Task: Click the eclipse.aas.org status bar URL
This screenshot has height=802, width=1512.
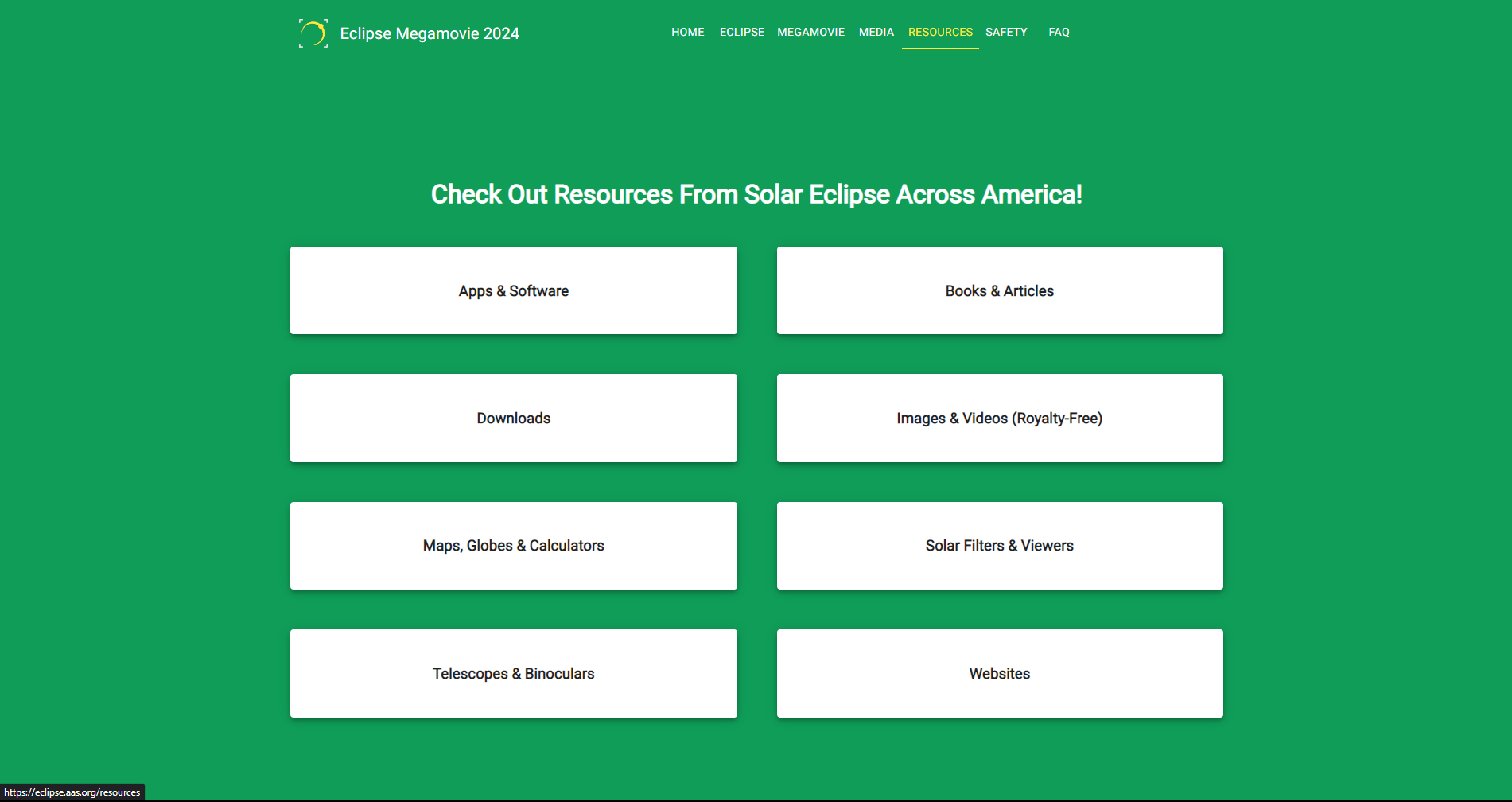Action: tap(72, 792)
